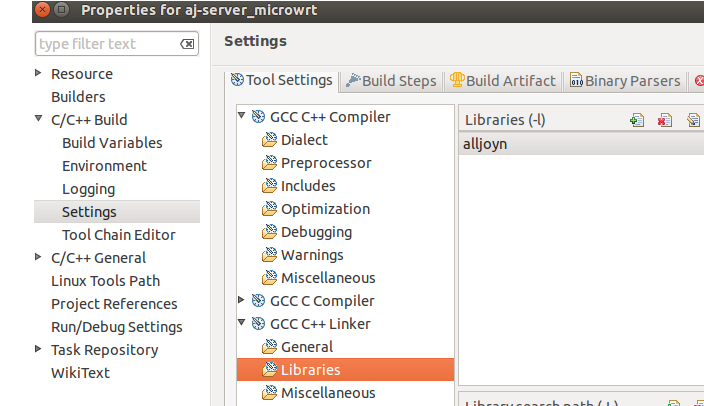Image resolution: width=704 pixels, height=406 pixels.
Task: Delete selected library icon with red X
Action: pos(665,120)
